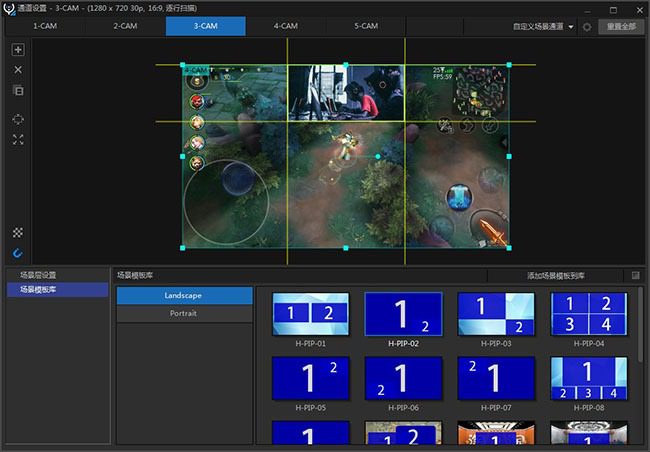The image size is (650, 452).
Task: Click the top-left cyan resize handle
Action: [x=183, y=65]
